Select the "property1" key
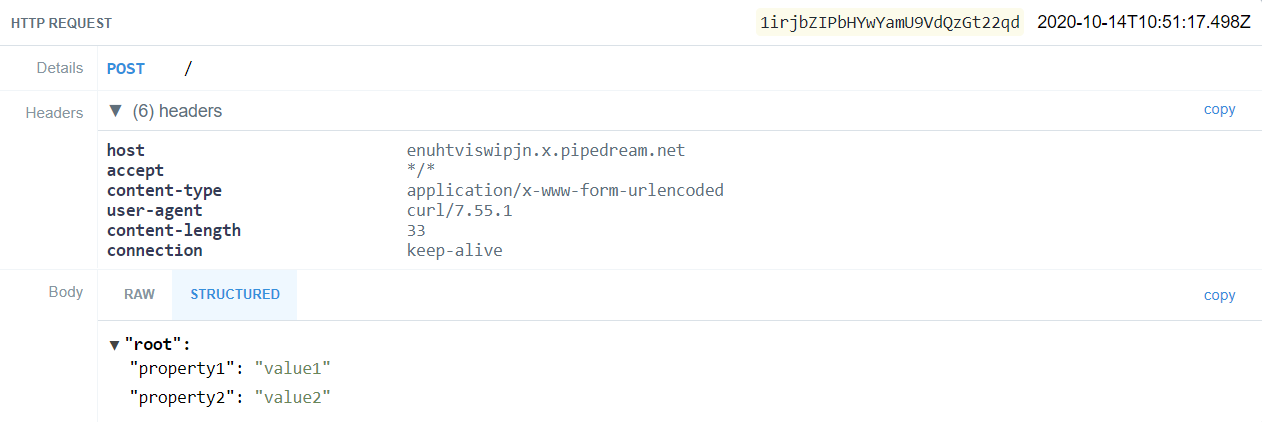 tap(184, 369)
